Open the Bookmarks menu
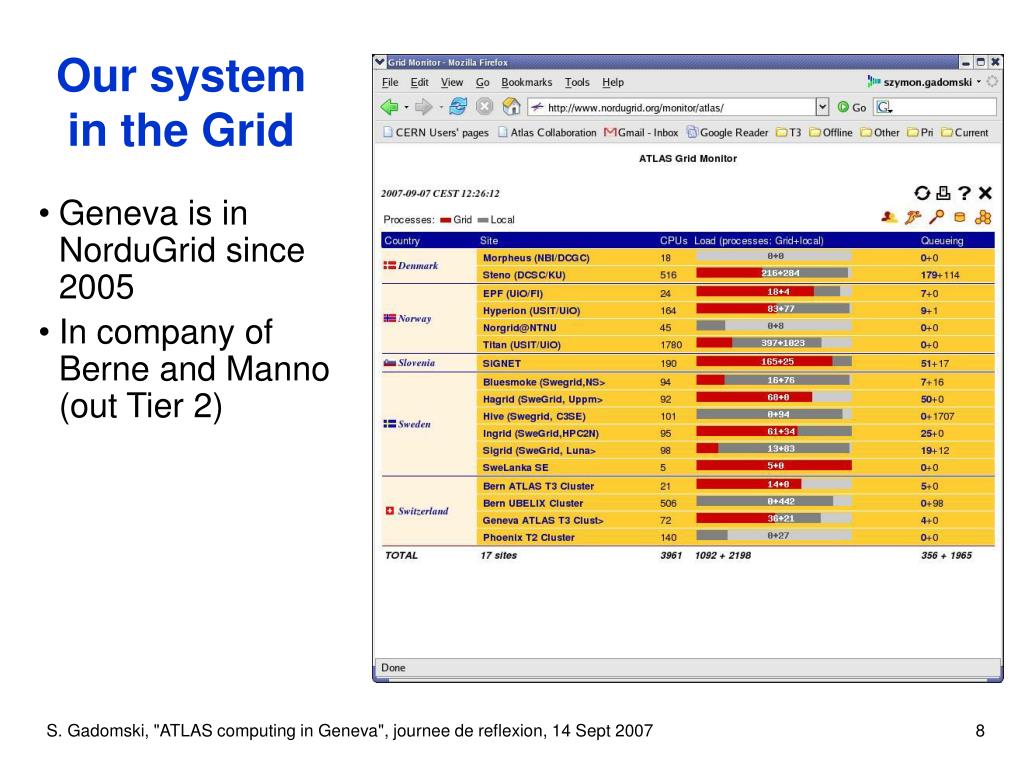1024x768 pixels. (x=526, y=82)
